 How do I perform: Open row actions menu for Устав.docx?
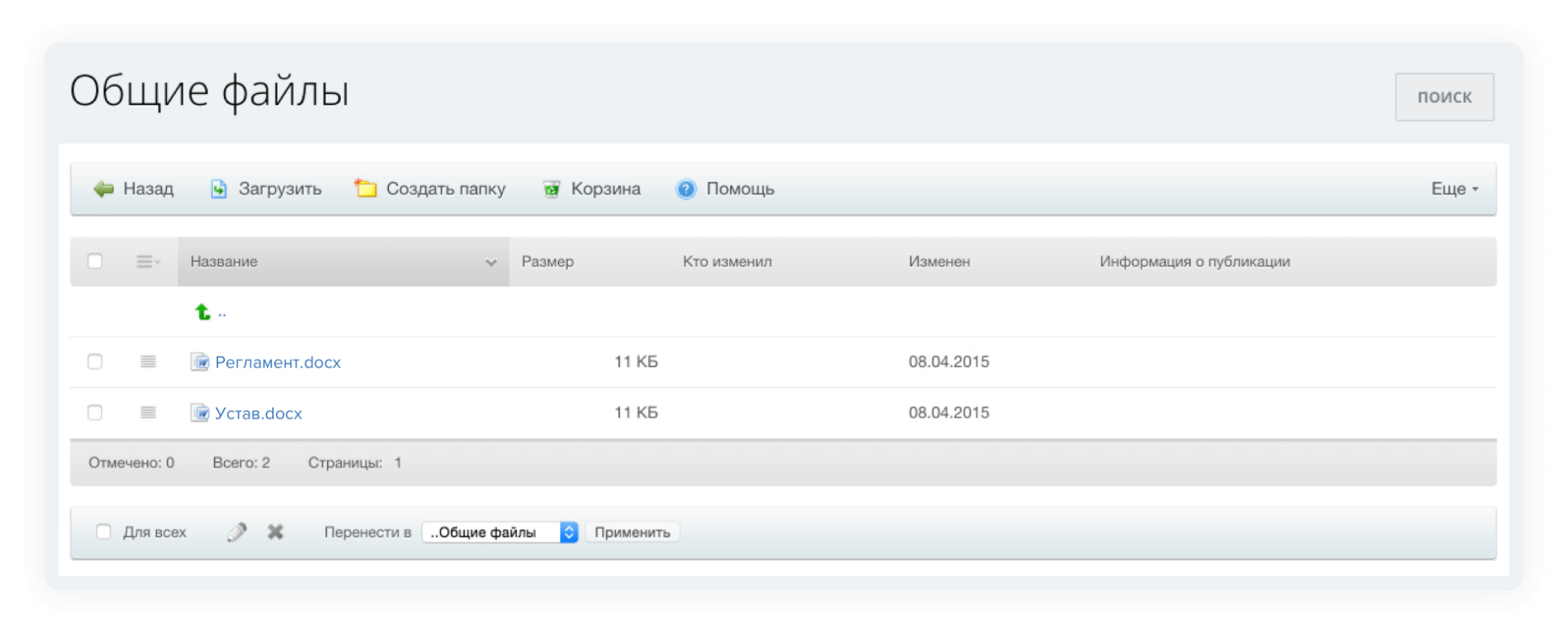click(x=148, y=413)
